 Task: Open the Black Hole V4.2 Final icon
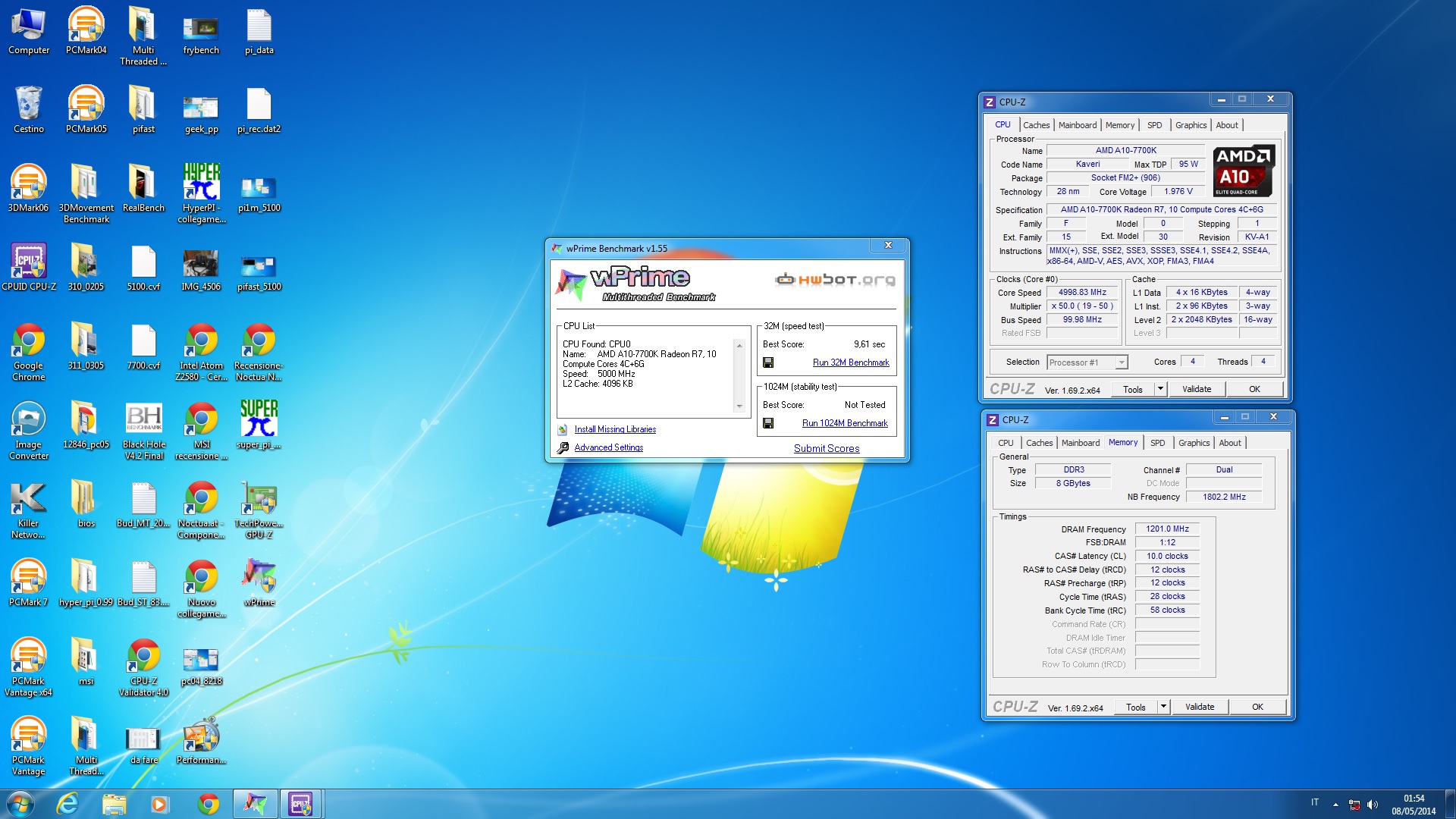(x=143, y=431)
